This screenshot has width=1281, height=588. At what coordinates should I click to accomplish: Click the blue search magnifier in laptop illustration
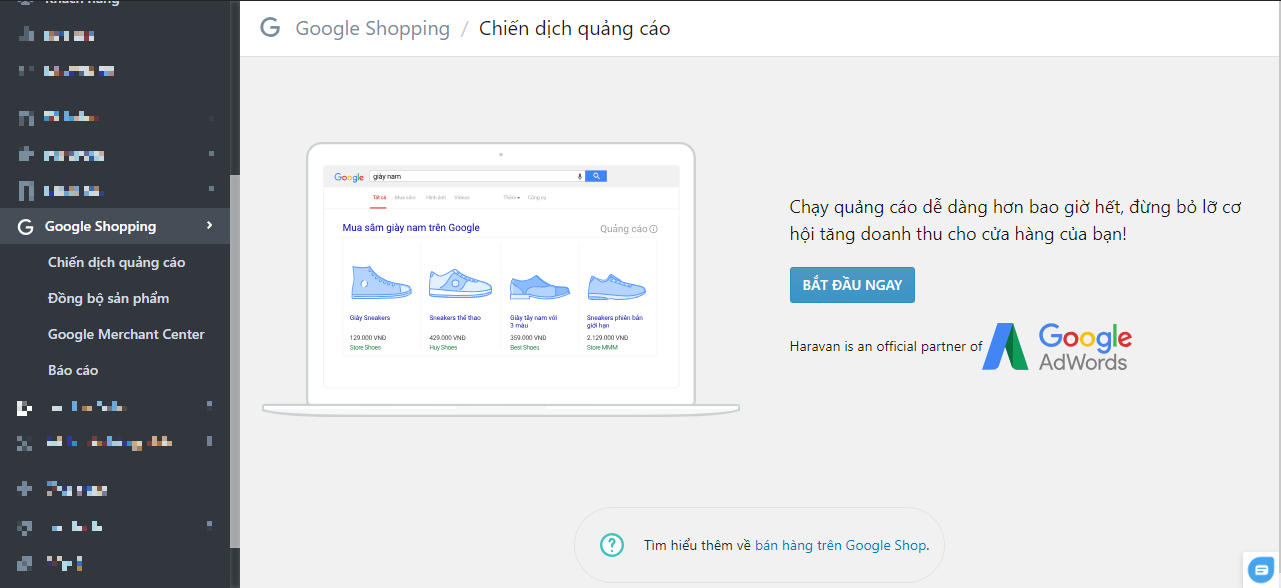[x=596, y=176]
